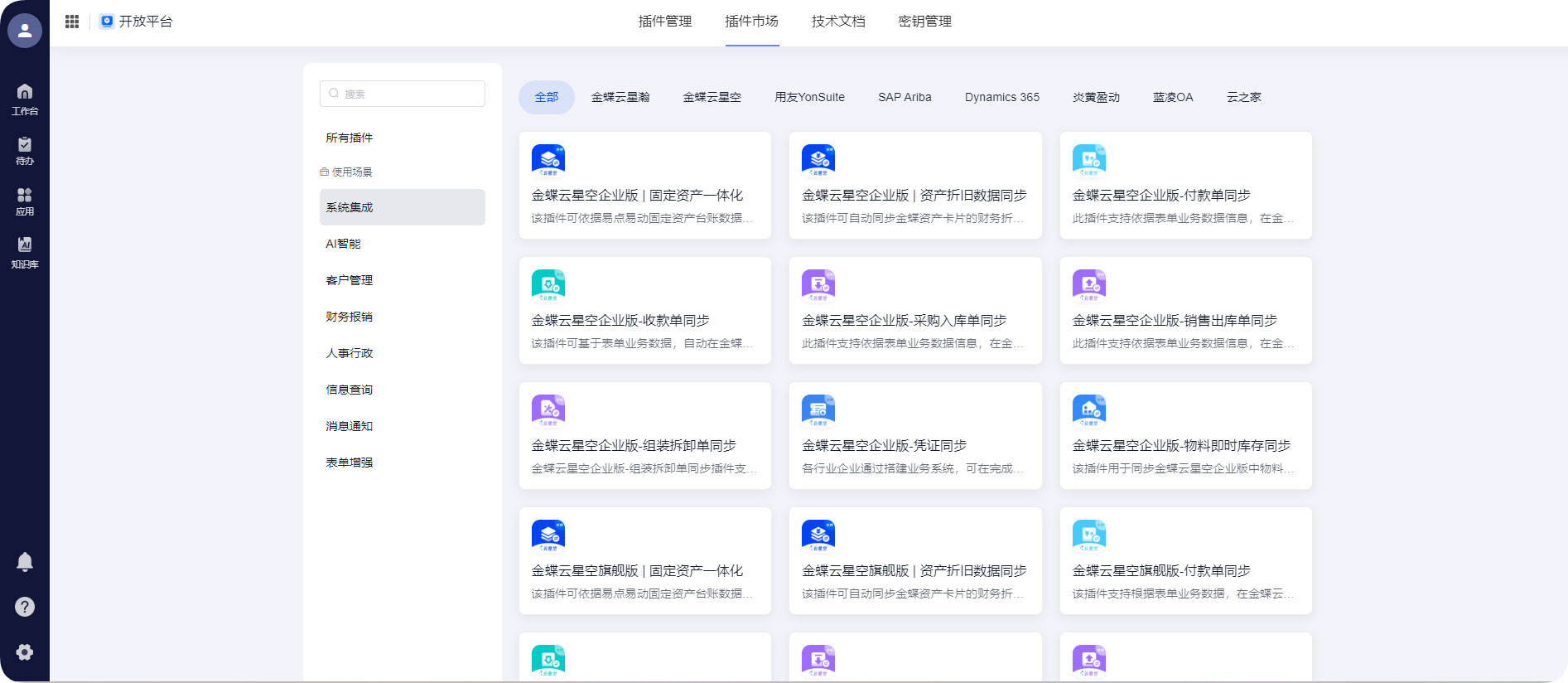The width and height of the screenshot is (1568, 683).
Task: Click the user avatar icon
Action: pos(25,31)
